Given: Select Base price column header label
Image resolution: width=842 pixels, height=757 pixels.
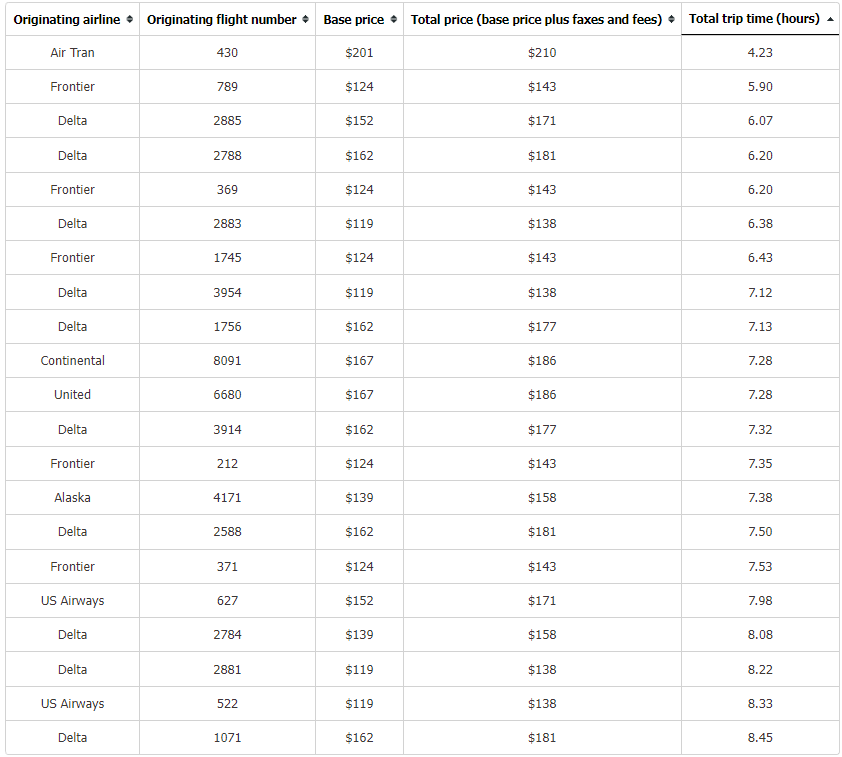Looking at the screenshot, I should pos(353,19).
